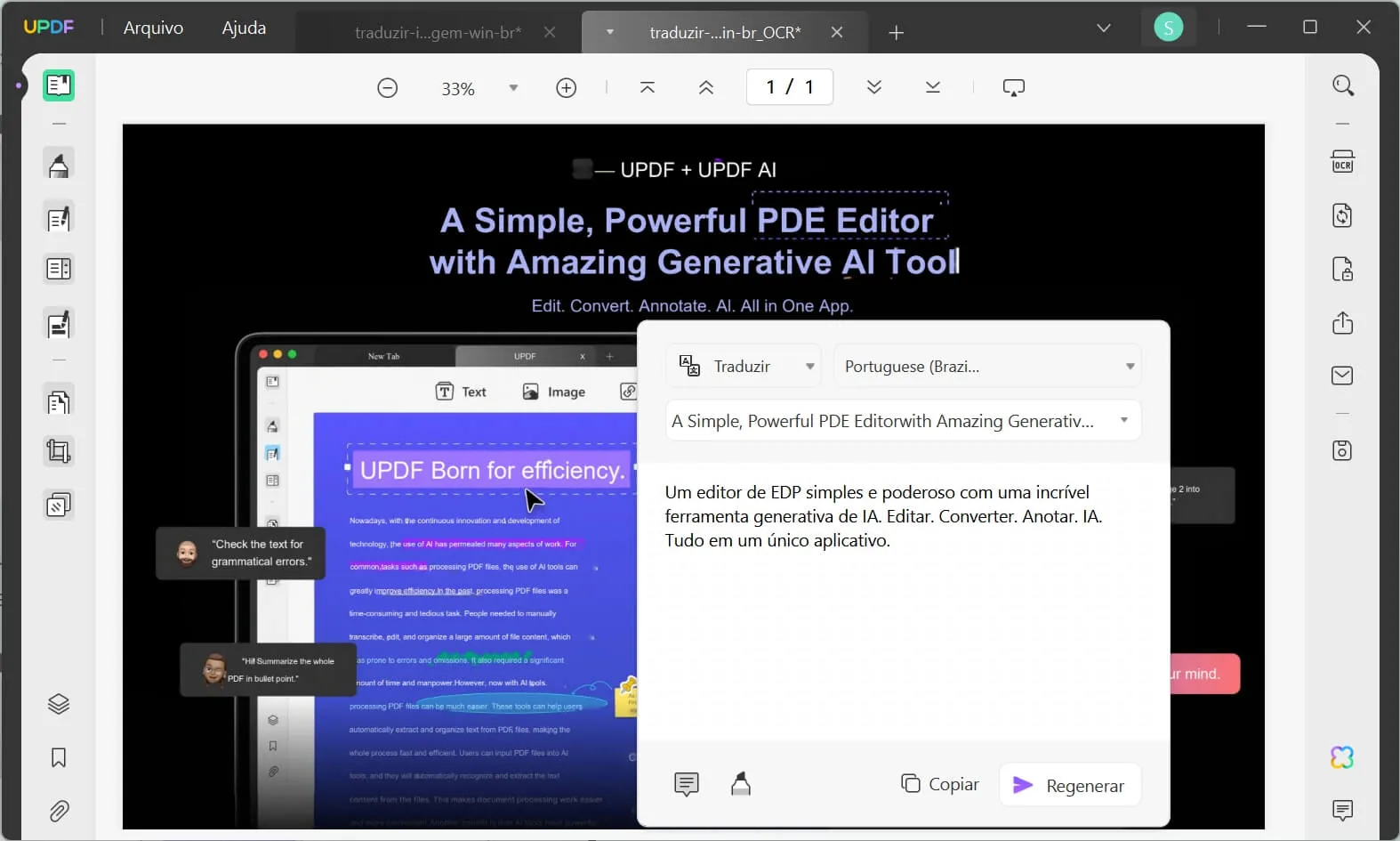The height and width of the screenshot is (841, 1400).
Task: Click the search magnifier icon
Action: pos(1342,85)
